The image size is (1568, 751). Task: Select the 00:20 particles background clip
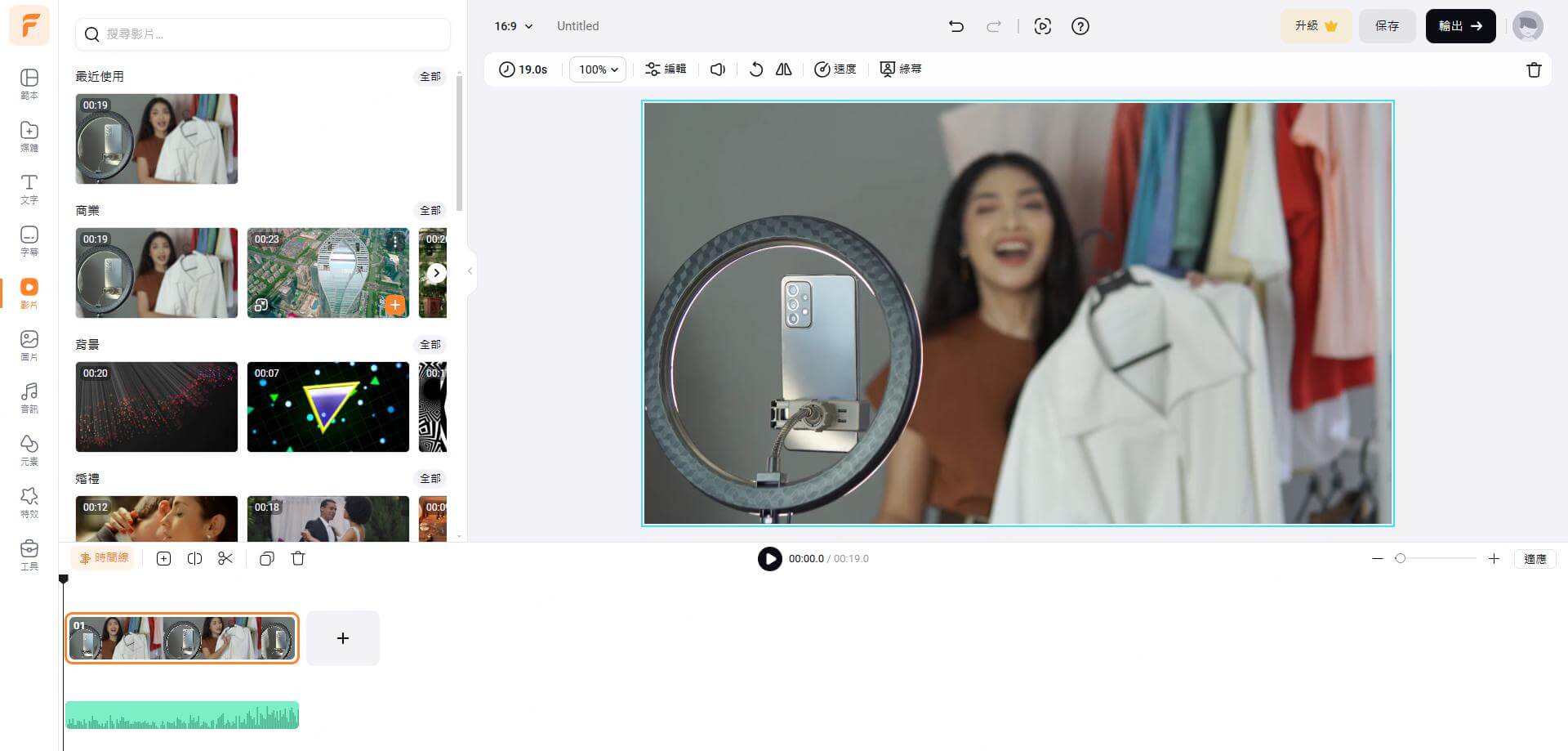157,407
